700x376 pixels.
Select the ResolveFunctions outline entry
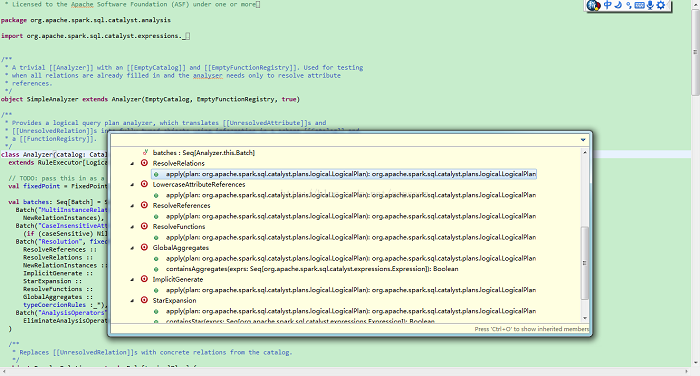(179, 226)
